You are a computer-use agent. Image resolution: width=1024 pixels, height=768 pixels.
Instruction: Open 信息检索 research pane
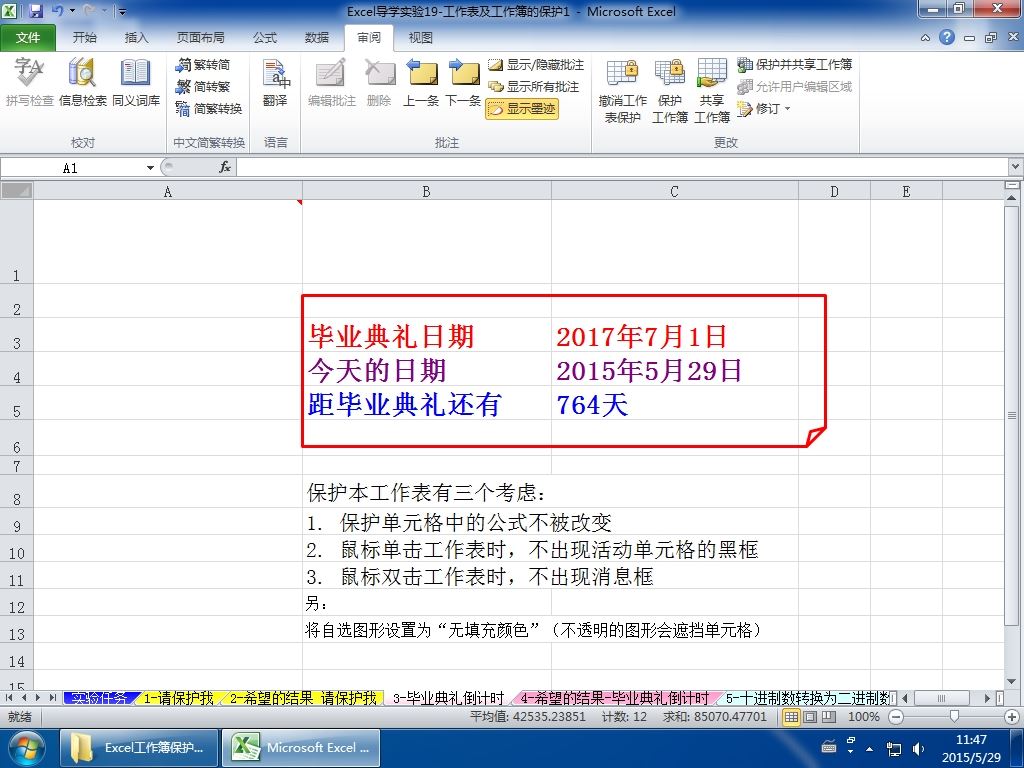[x=82, y=83]
